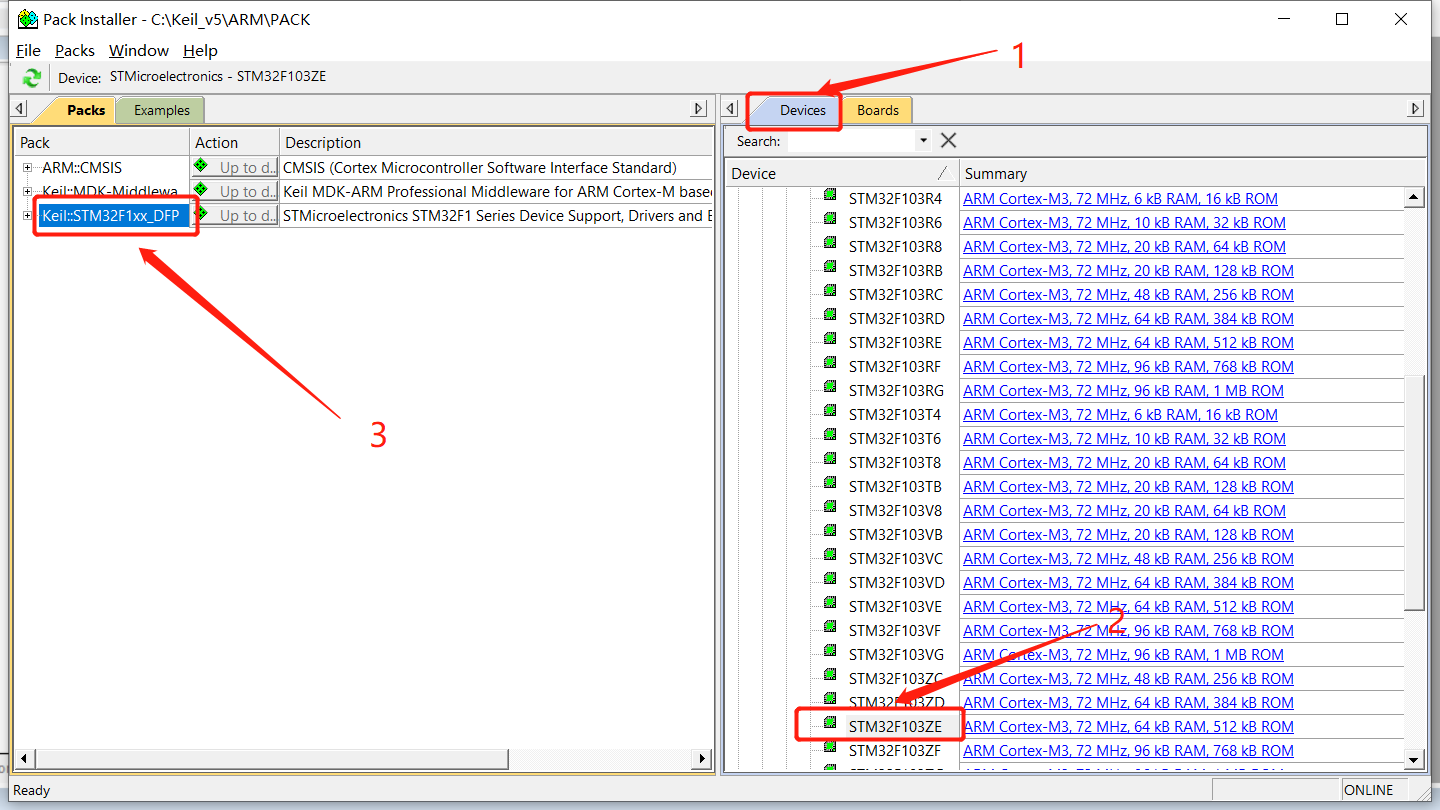Click the Up to date button for Keil::STM32F1xx_DFP
The height and width of the screenshot is (810, 1440).
[235, 215]
